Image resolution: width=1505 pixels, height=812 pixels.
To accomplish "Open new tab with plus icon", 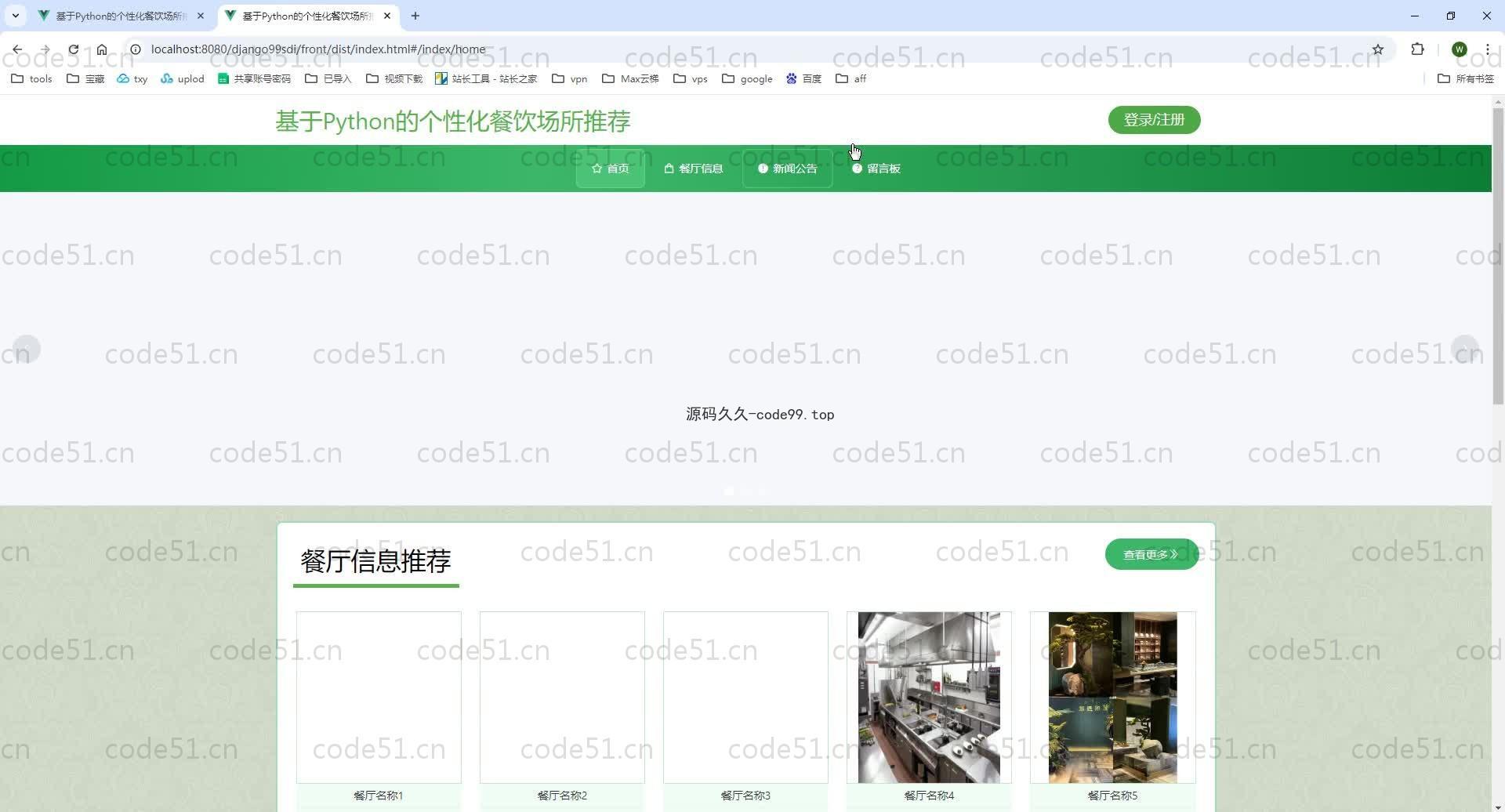I will click(x=415, y=16).
